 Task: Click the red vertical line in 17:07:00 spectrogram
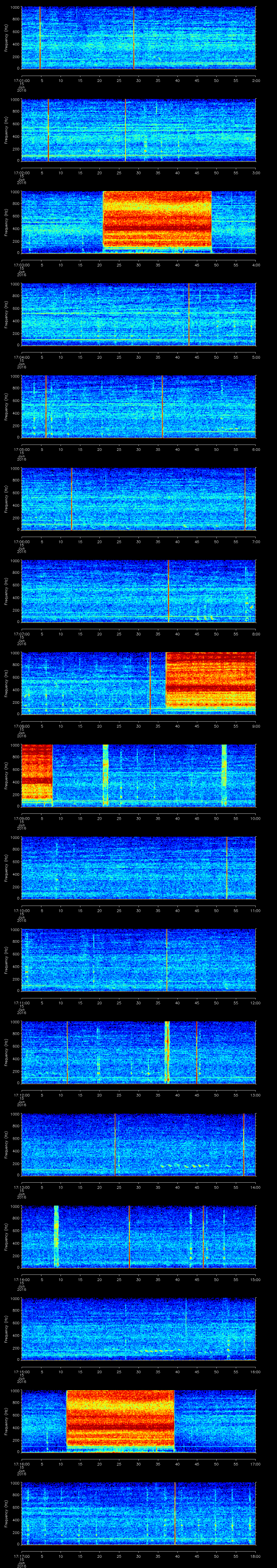pyautogui.click(x=168, y=590)
